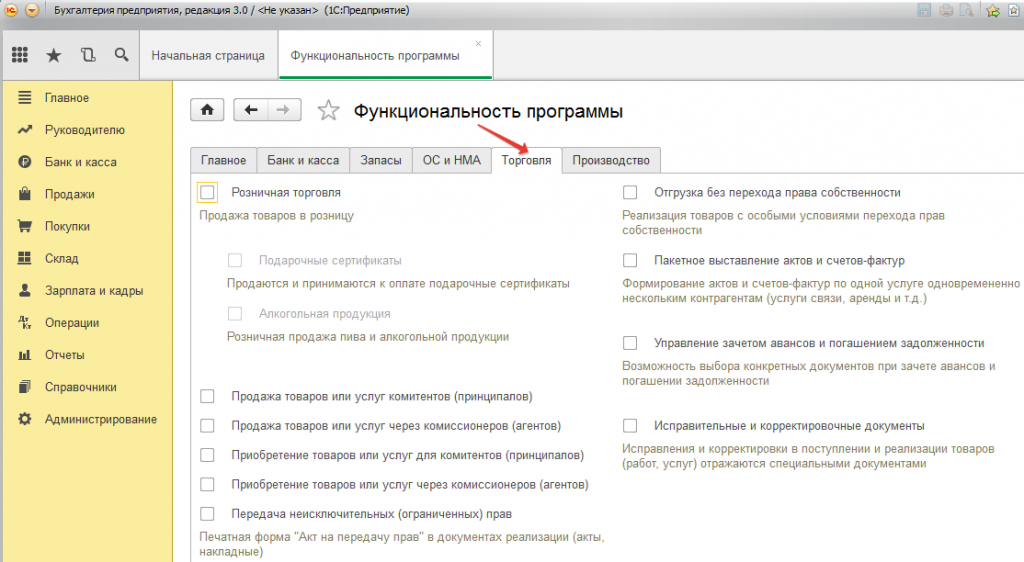This screenshot has width=1024, height=562.
Task: Click the add-to-favorites star with green arrow
Action: [x=993, y=11]
